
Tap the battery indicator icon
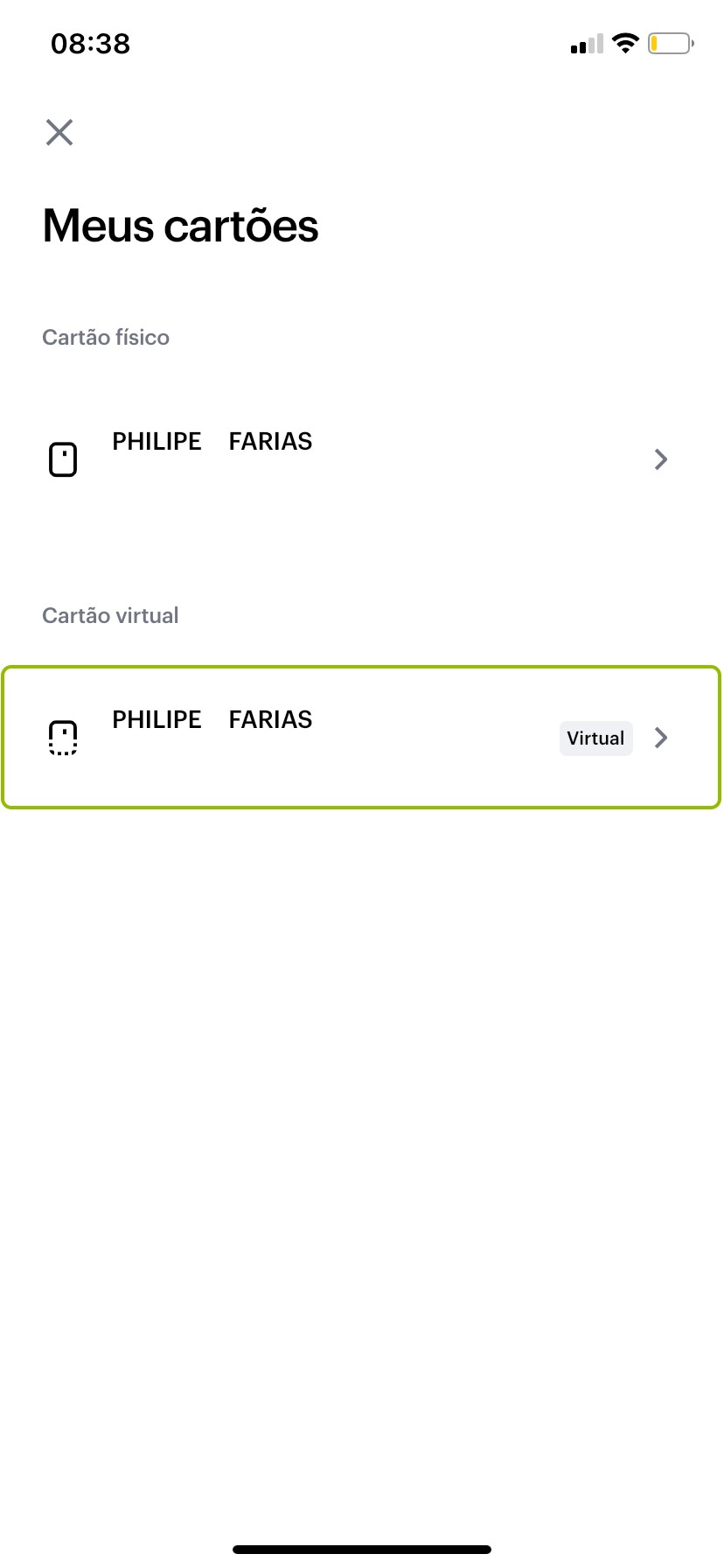click(x=670, y=43)
